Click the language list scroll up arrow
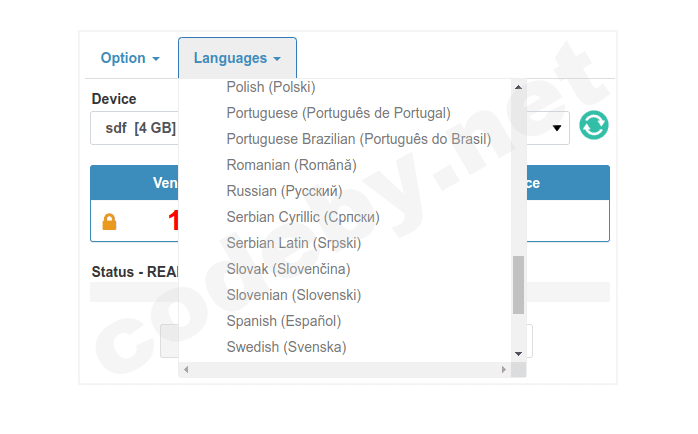This screenshot has height=434, width=698. [518, 87]
